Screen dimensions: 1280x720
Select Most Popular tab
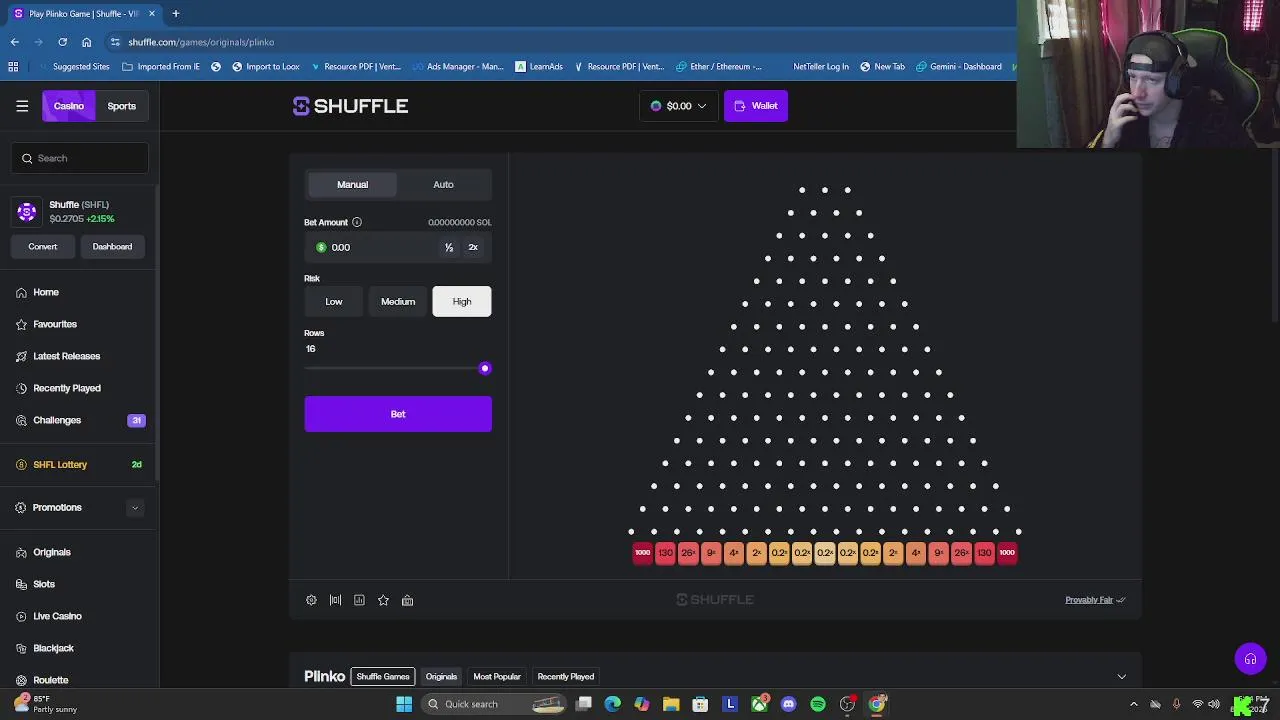497,677
